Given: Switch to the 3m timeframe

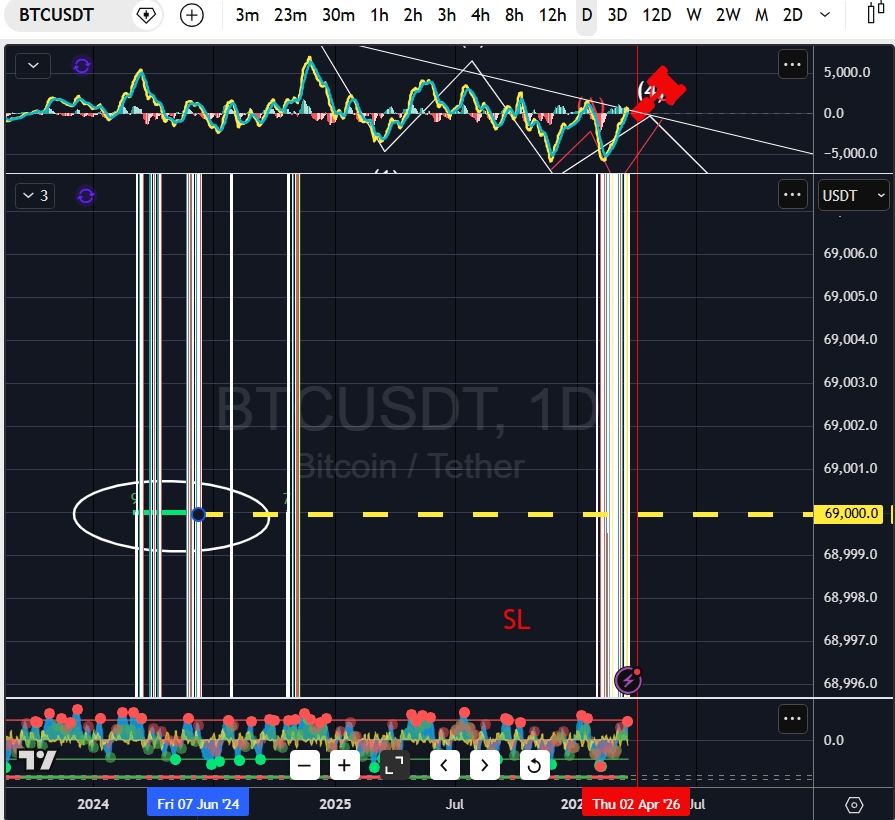Looking at the screenshot, I should coord(247,15).
